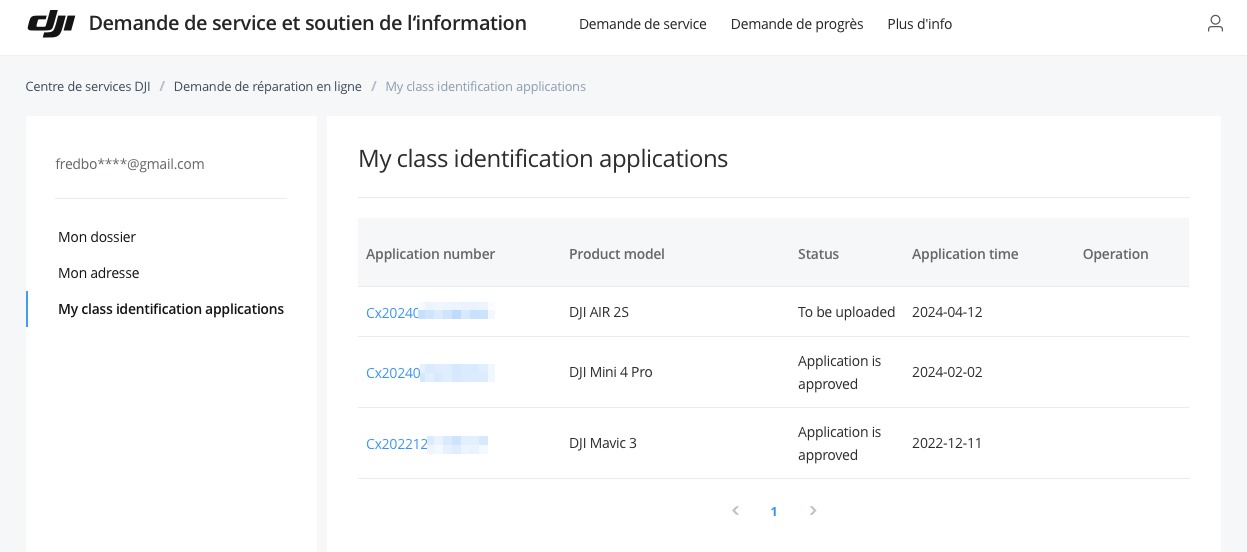This screenshot has width=1247, height=552.
Task: Click the Application time column header
Action: (965, 254)
